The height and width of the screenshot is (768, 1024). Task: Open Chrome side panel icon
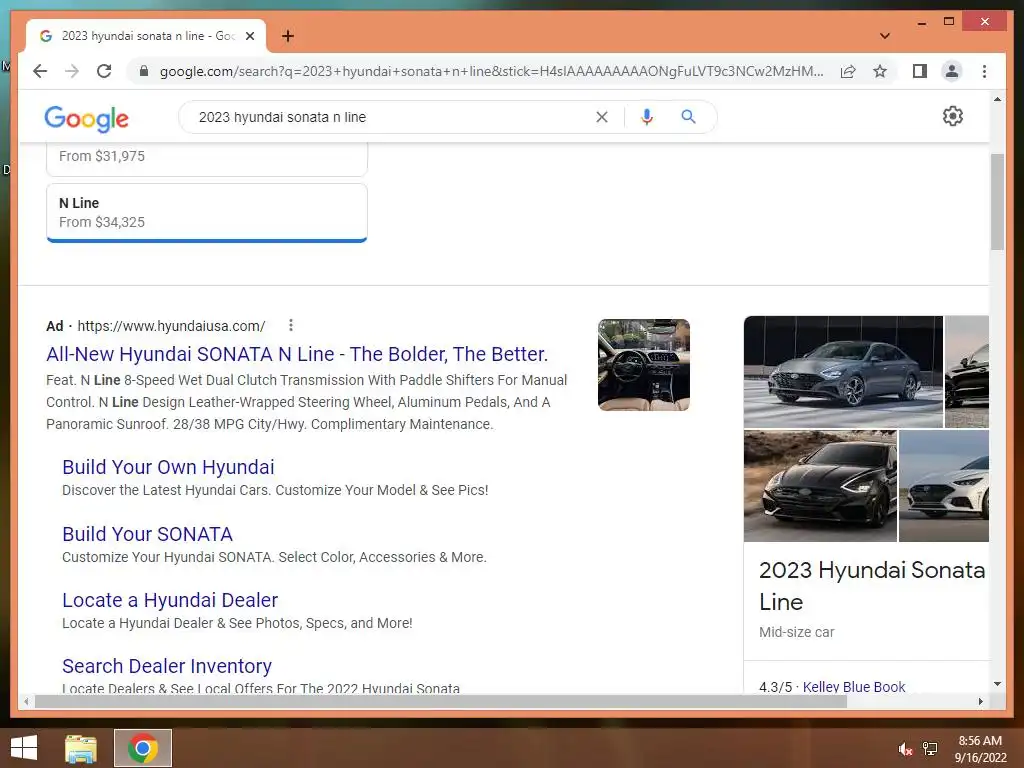point(920,71)
